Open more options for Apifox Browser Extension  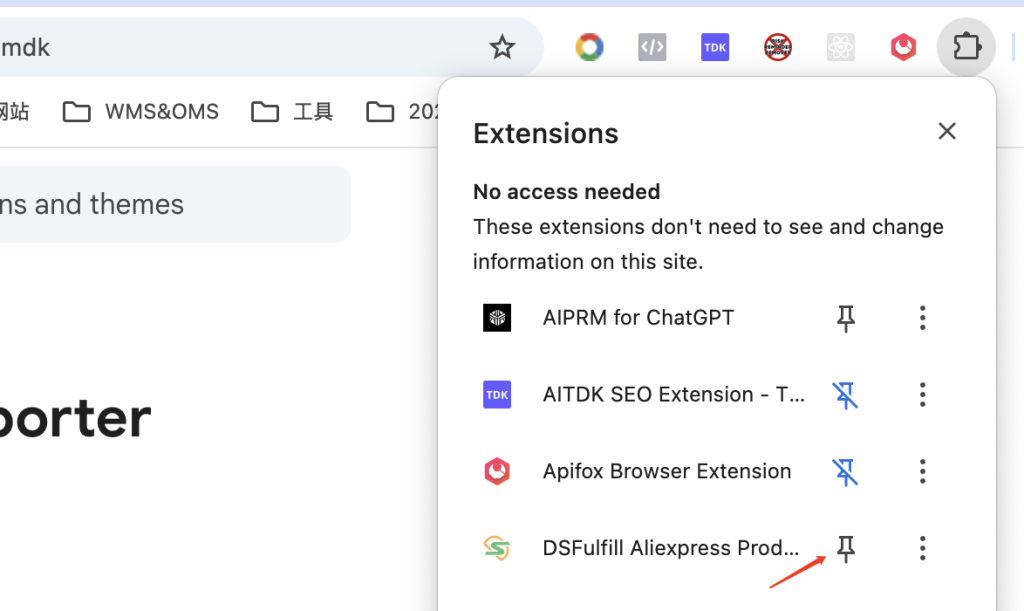[x=922, y=471]
